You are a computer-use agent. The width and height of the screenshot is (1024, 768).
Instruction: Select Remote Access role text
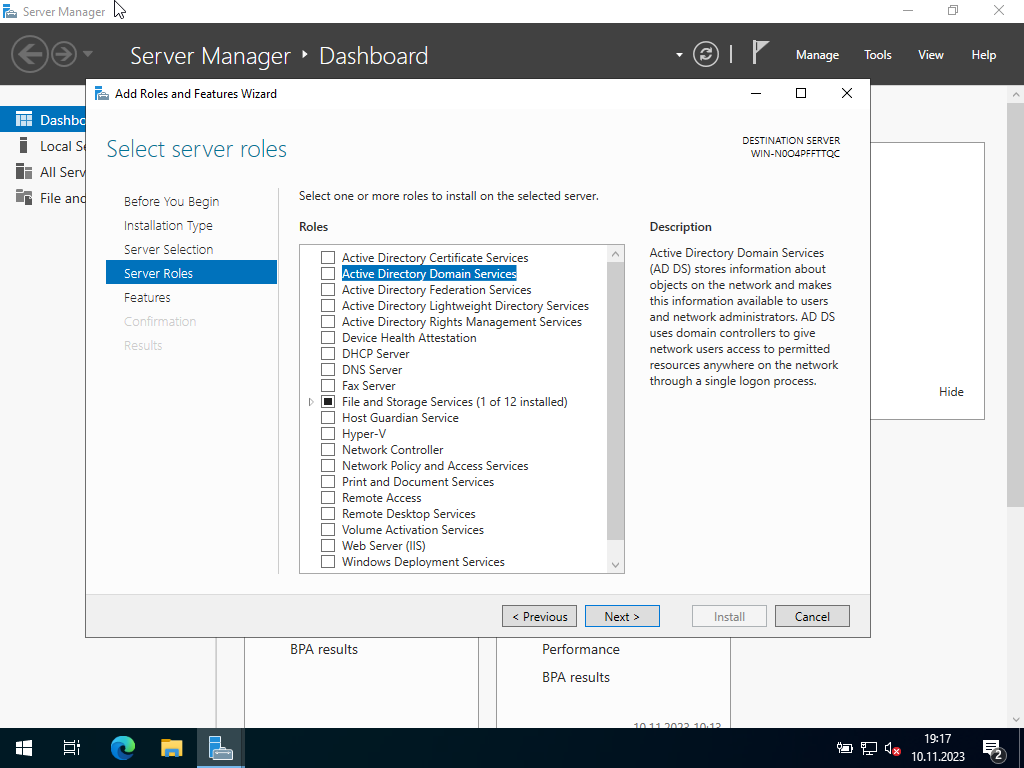click(381, 498)
